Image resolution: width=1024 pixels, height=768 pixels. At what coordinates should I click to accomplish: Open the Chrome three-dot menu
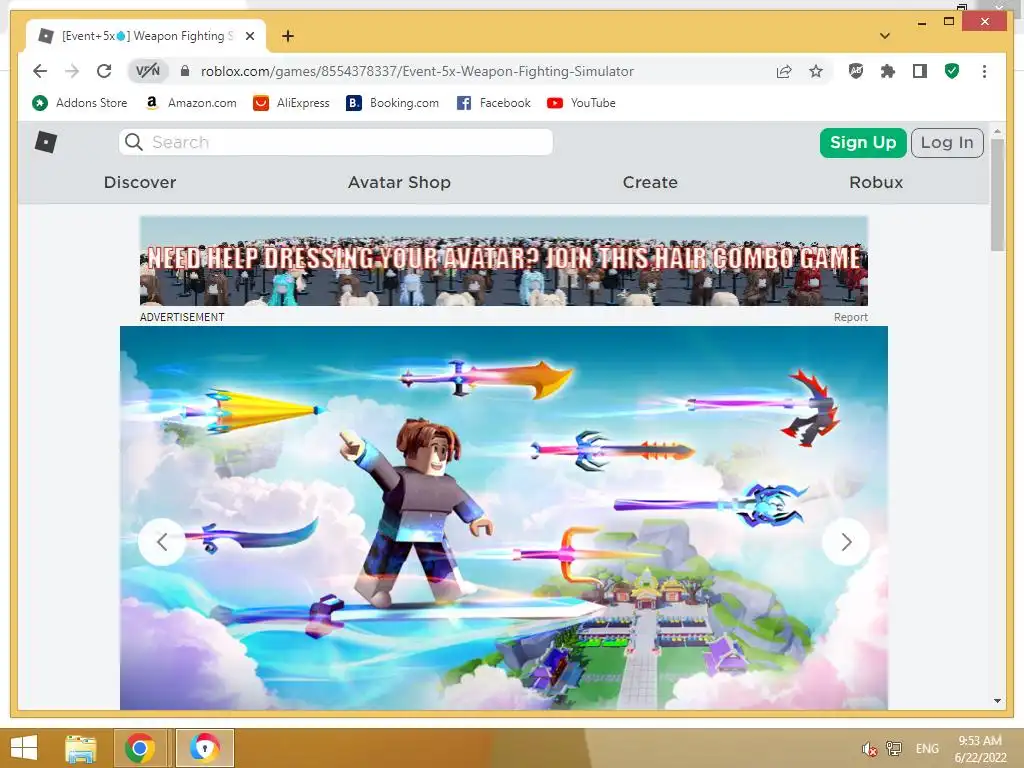tap(984, 71)
